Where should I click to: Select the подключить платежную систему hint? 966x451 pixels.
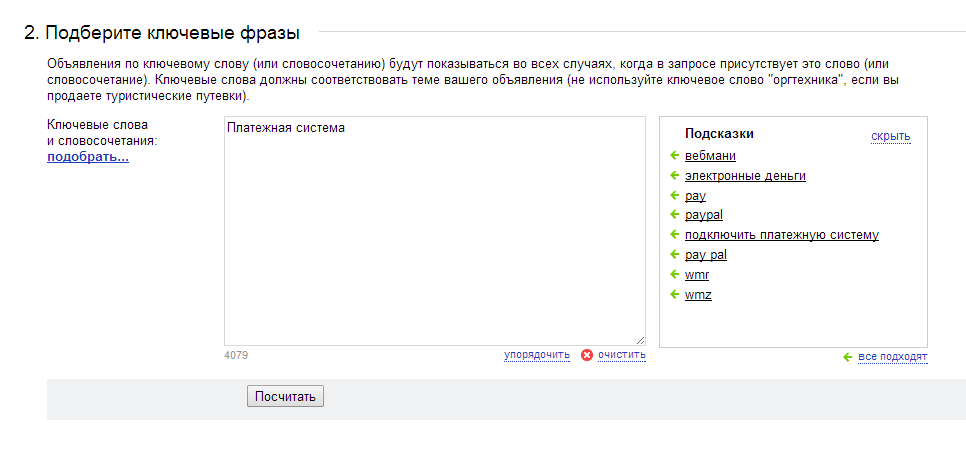782,235
